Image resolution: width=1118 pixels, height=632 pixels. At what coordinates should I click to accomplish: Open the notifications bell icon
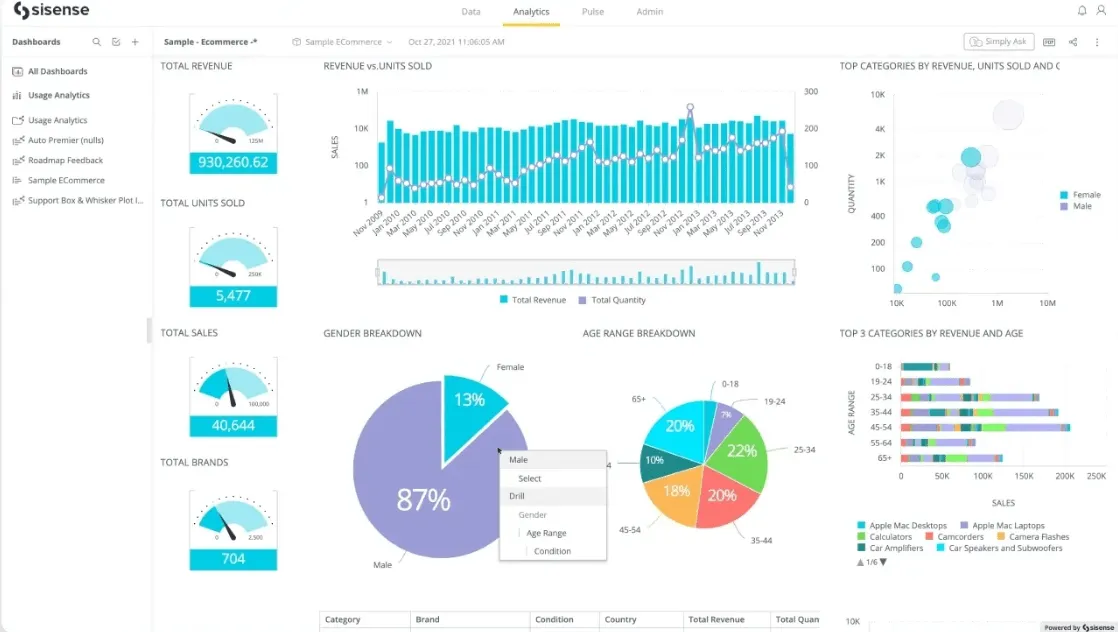(x=1082, y=11)
